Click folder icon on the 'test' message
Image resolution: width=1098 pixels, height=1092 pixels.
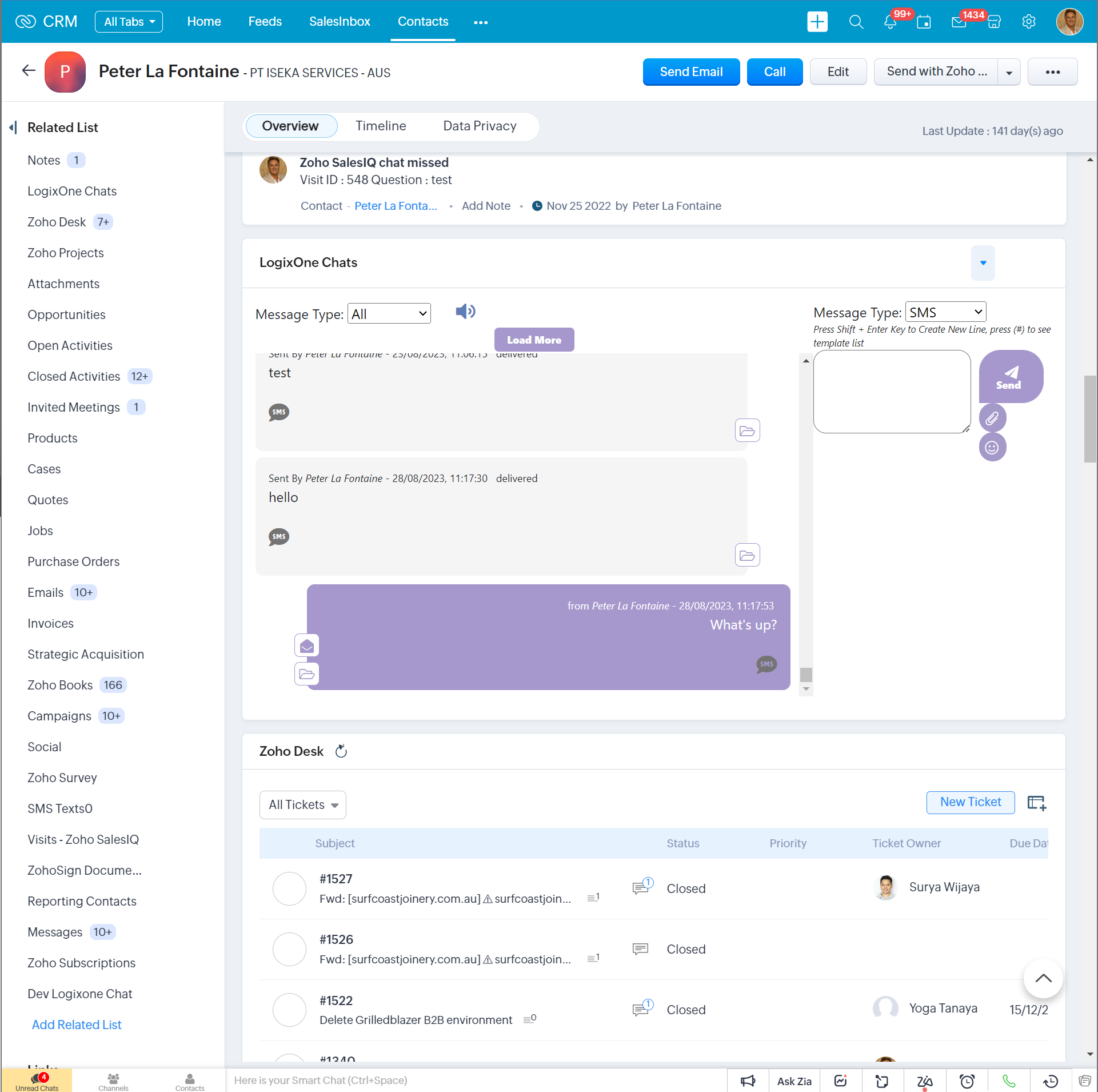click(x=747, y=431)
